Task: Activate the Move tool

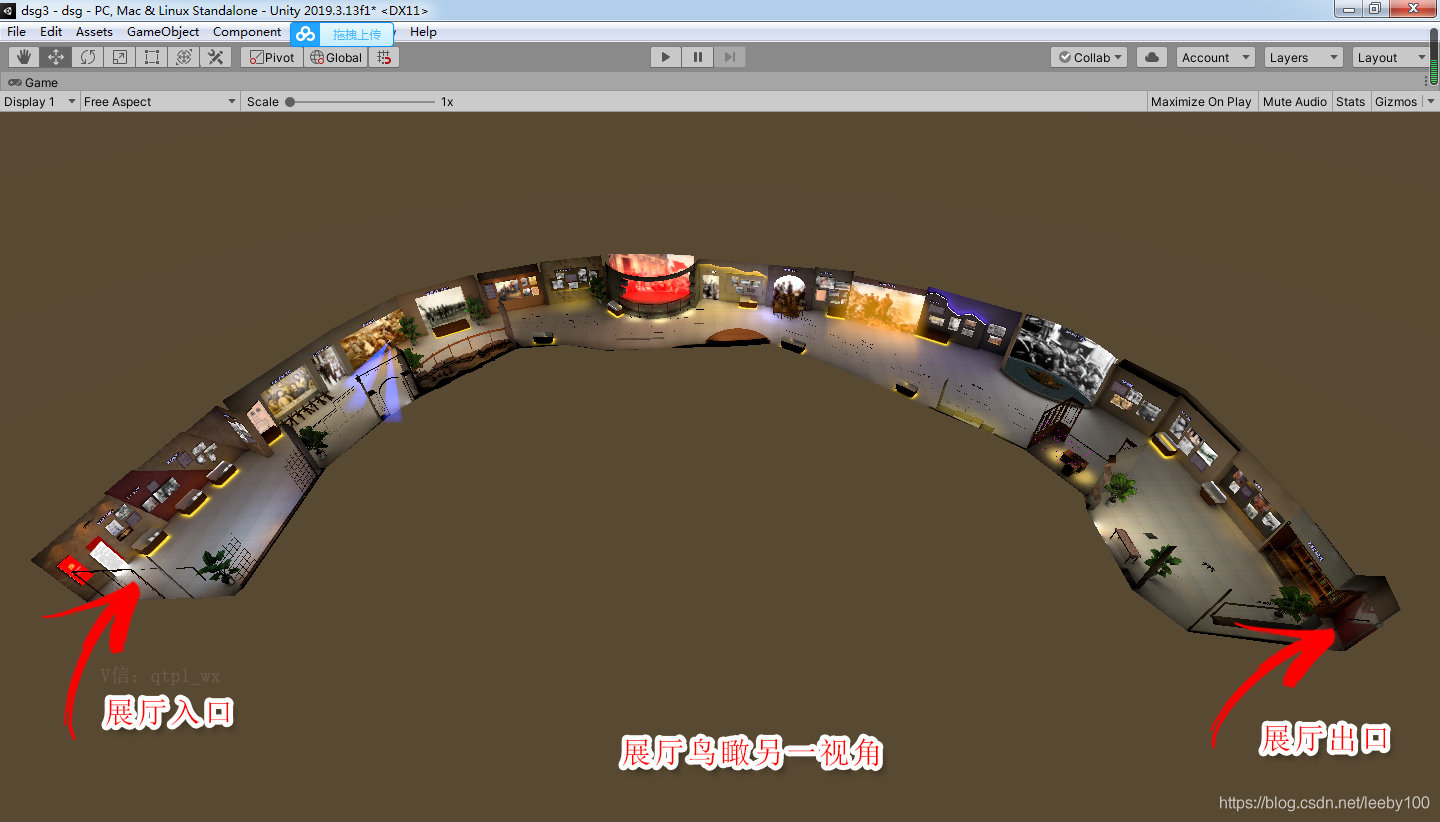Action: point(55,57)
